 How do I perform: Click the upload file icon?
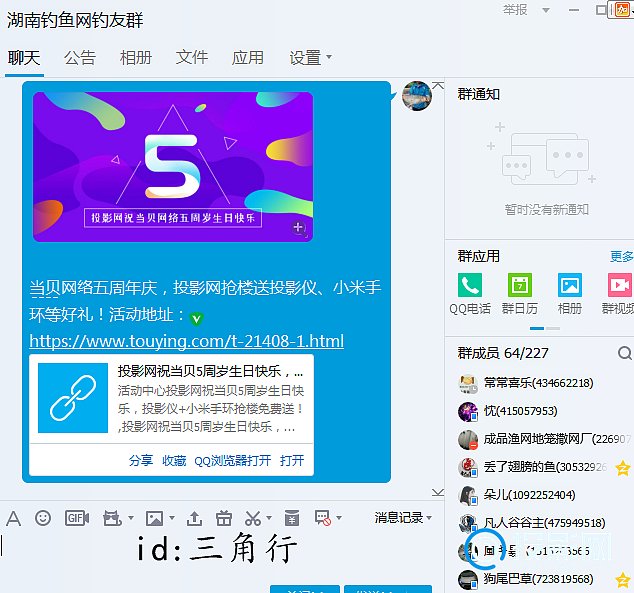pyautogui.click(x=194, y=518)
